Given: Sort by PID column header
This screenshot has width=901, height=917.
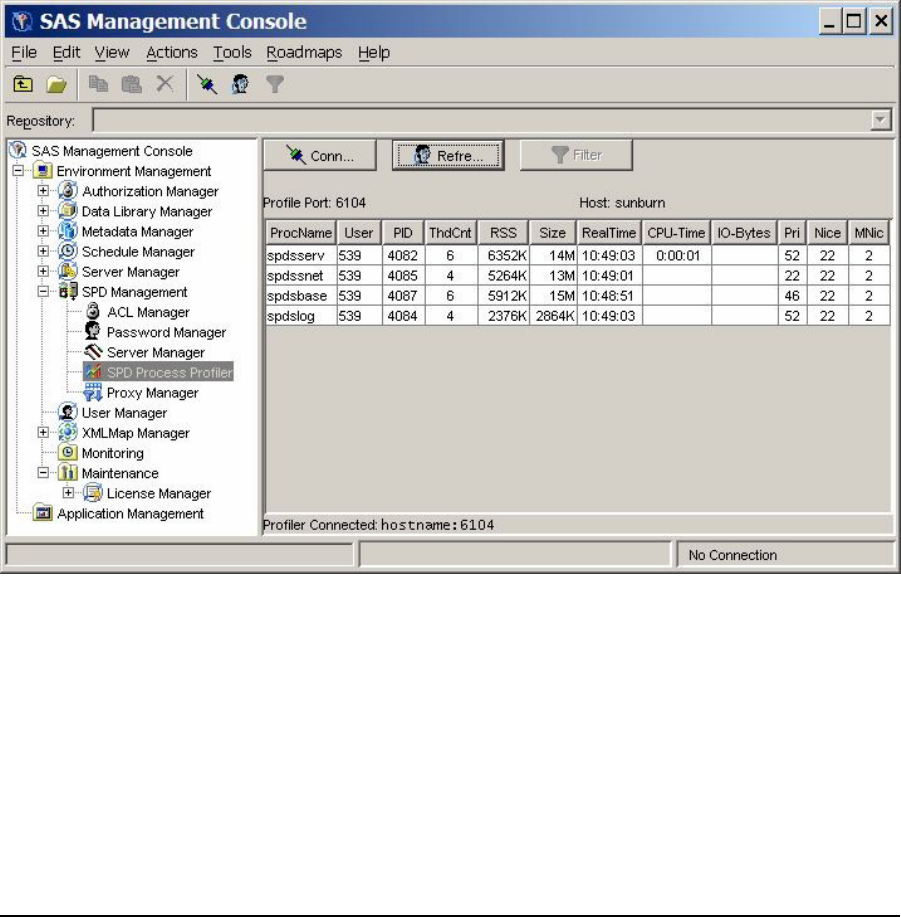Looking at the screenshot, I should [403, 233].
